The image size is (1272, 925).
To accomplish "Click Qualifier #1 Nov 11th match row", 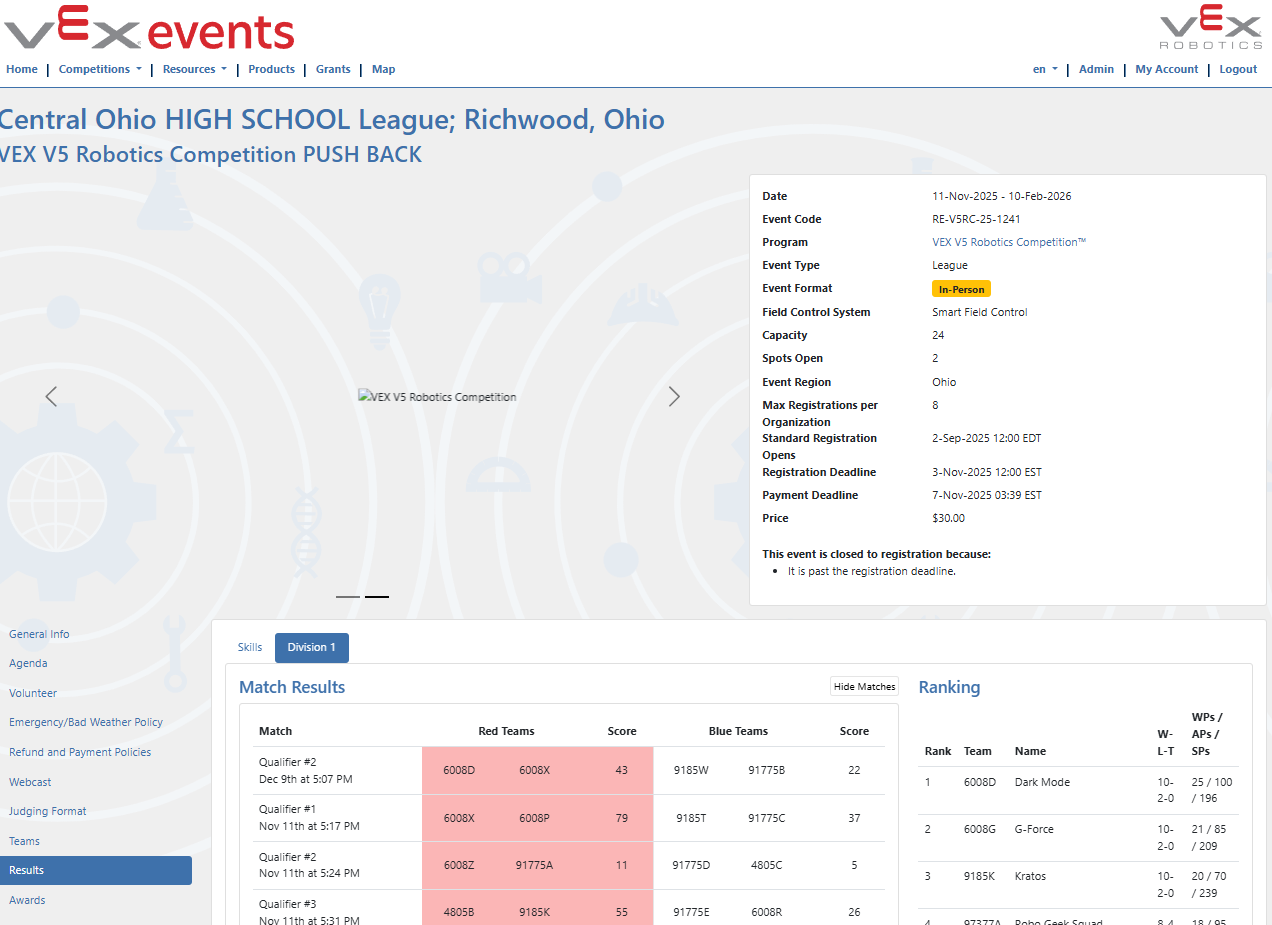I will click(x=569, y=818).
